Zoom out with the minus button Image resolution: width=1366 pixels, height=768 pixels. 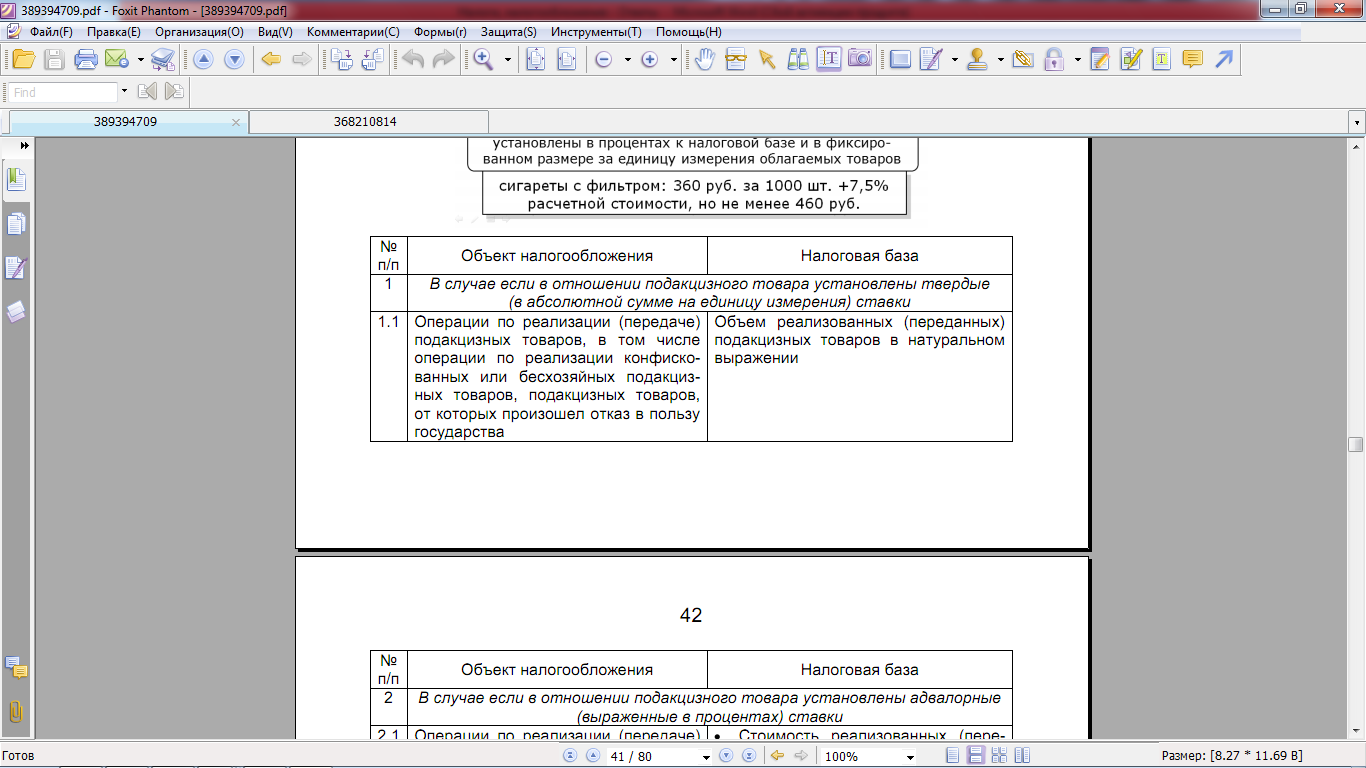pos(604,59)
